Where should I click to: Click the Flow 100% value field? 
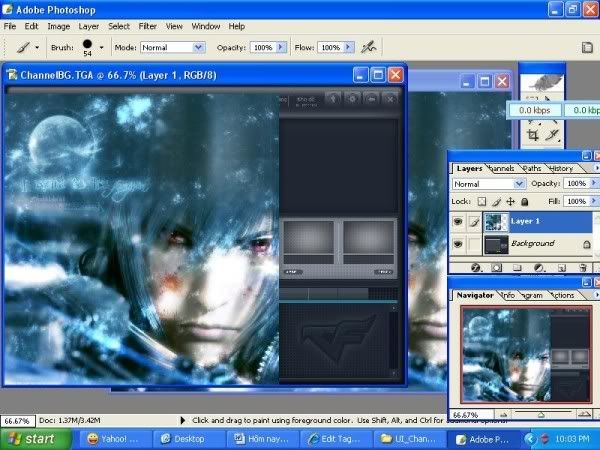coord(331,47)
